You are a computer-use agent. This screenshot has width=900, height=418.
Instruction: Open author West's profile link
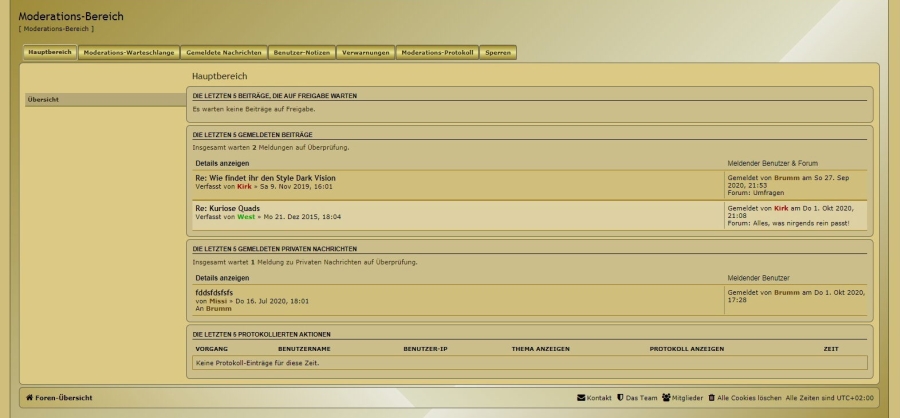(x=245, y=216)
